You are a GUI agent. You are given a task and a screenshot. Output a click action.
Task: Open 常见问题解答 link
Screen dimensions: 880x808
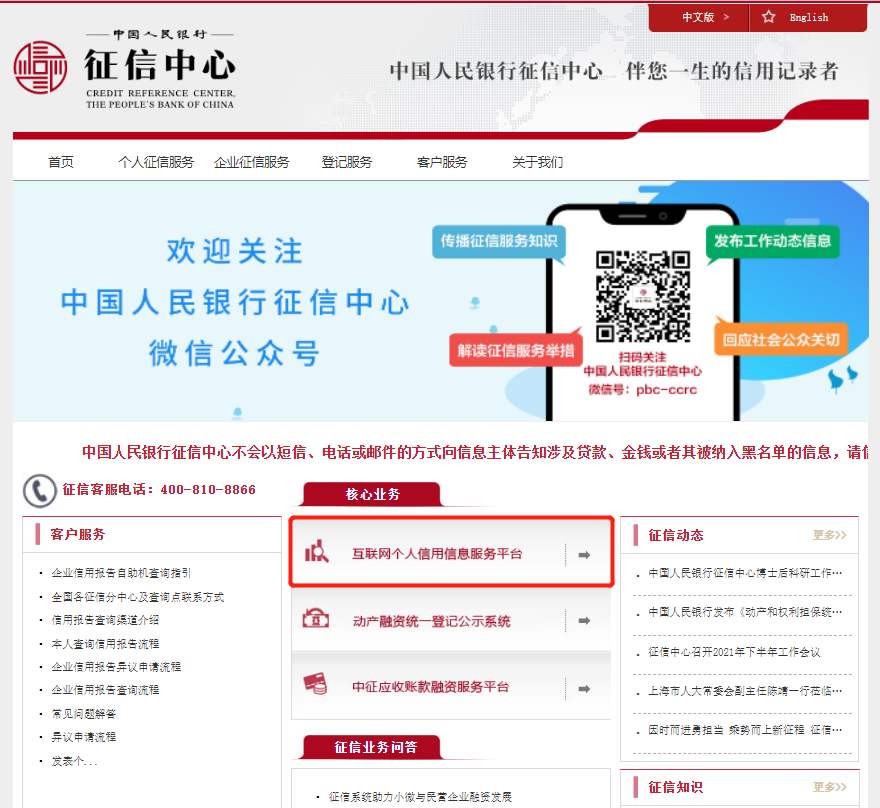tap(84, 714)
